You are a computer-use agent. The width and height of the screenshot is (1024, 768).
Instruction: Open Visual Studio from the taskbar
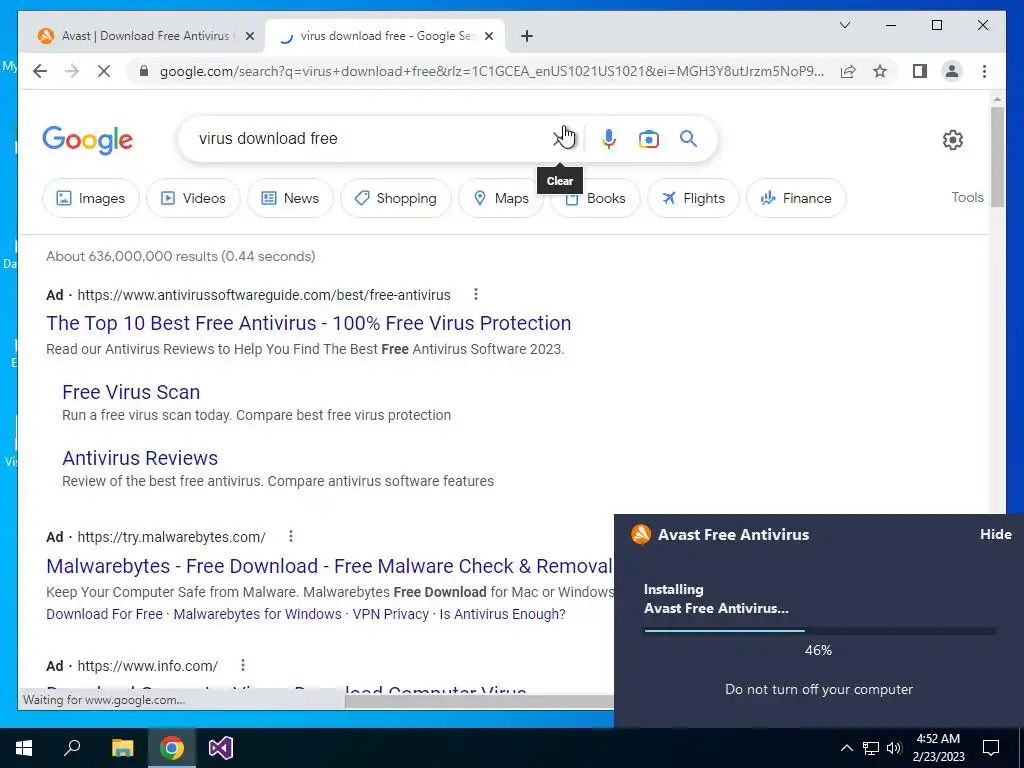pyautogui.click(x=221, y=748)
